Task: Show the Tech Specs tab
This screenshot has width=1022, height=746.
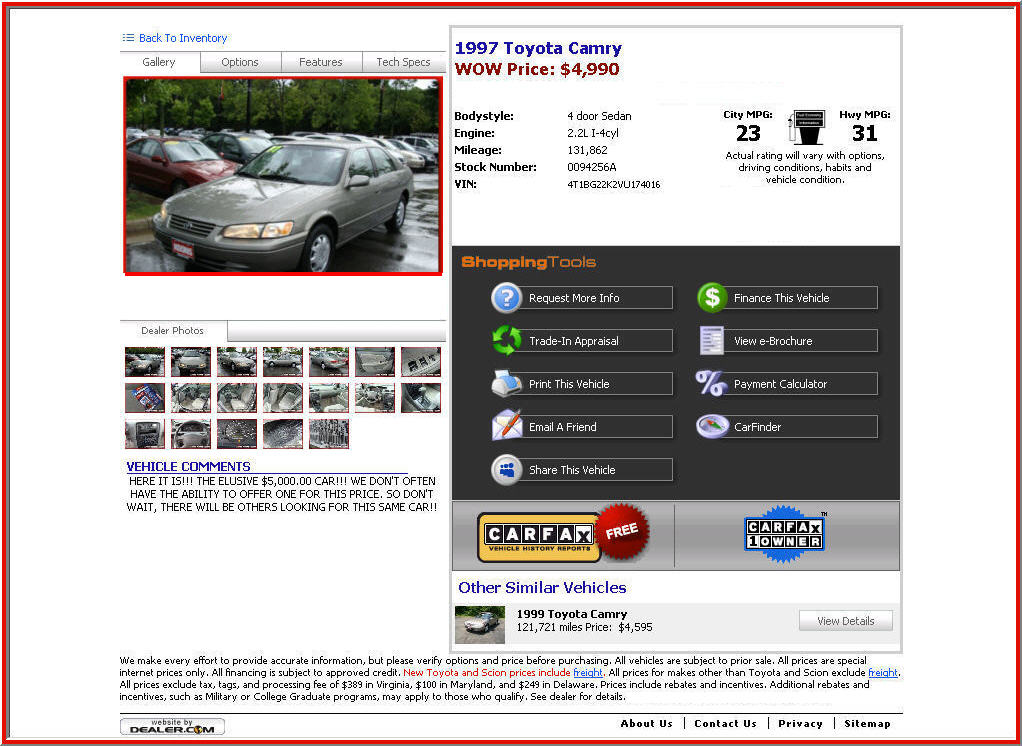Action: pyautogui.click(x=403, y=62)
